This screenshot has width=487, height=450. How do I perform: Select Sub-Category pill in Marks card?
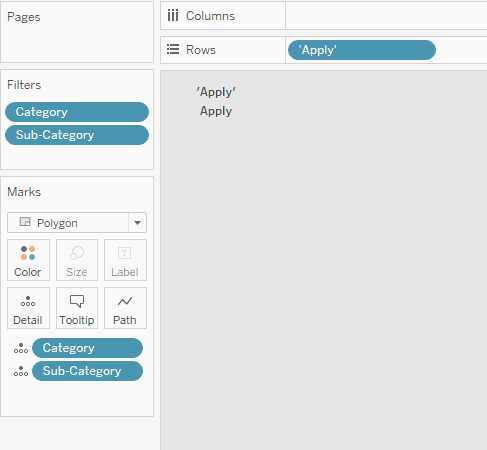(87, 371)
